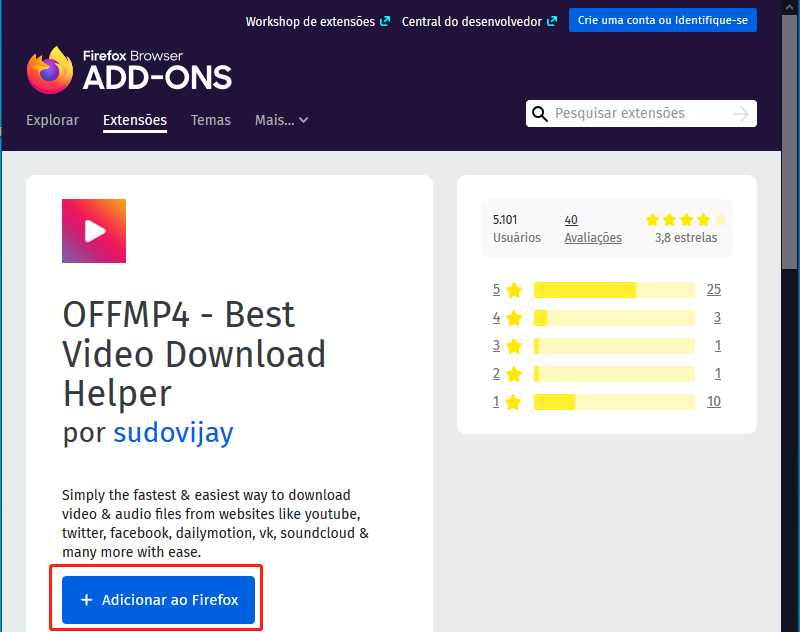Click the star icon in 2-star row
Image resolution: width=800 pixels, height=632 pixels.
click(514, 374)
